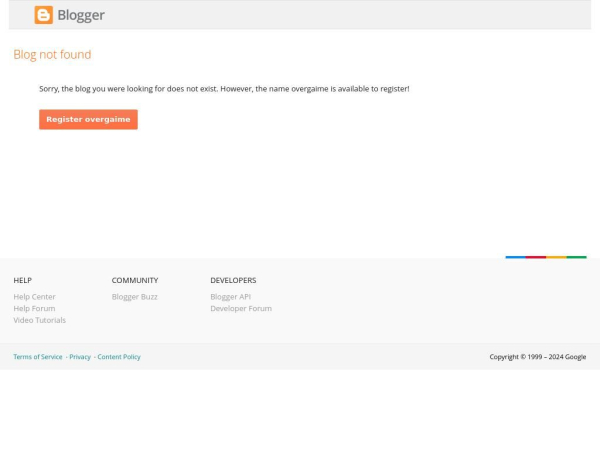Go to the Developer Forum link
Image resolution: width=600 pixels, height=450 pixels.
[x=240, y=309]
